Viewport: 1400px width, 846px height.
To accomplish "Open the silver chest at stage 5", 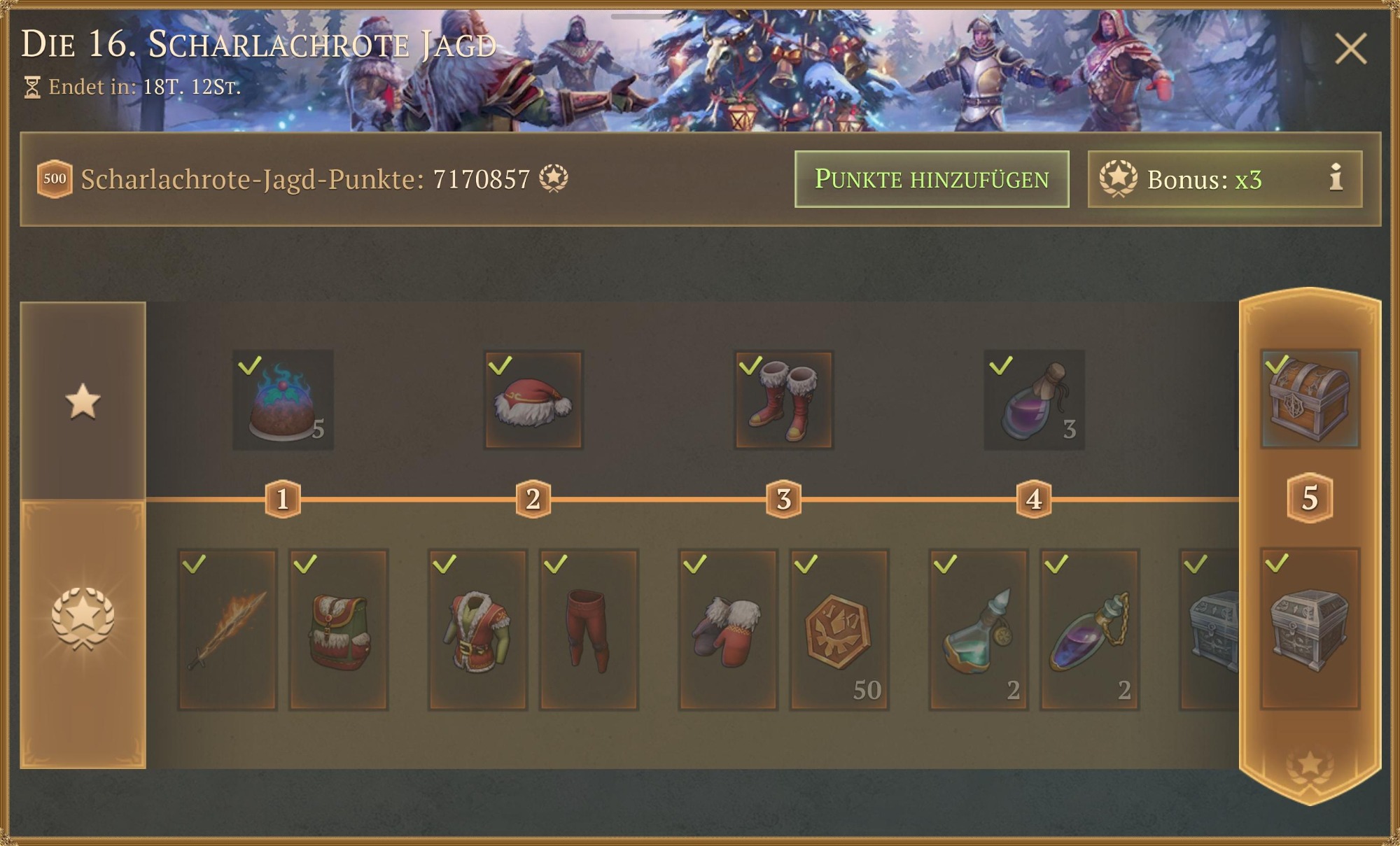I will point(1310,628).
